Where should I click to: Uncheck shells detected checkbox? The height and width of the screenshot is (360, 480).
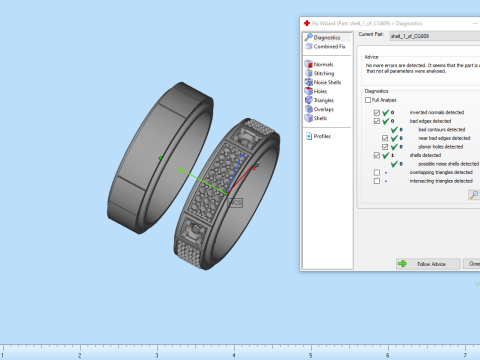(377, 155)
